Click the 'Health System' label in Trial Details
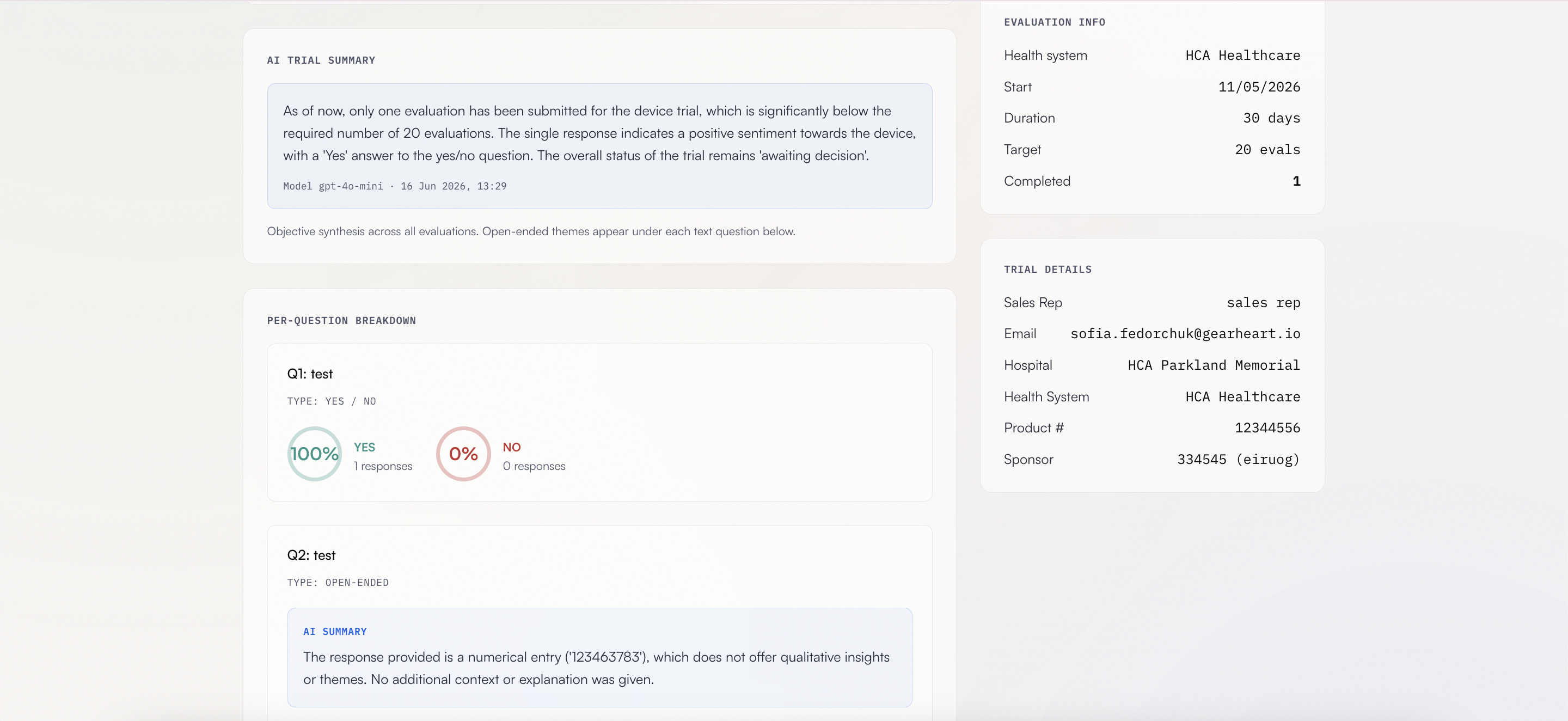Screen dimensions: 1568x721 coord(1046,397)
